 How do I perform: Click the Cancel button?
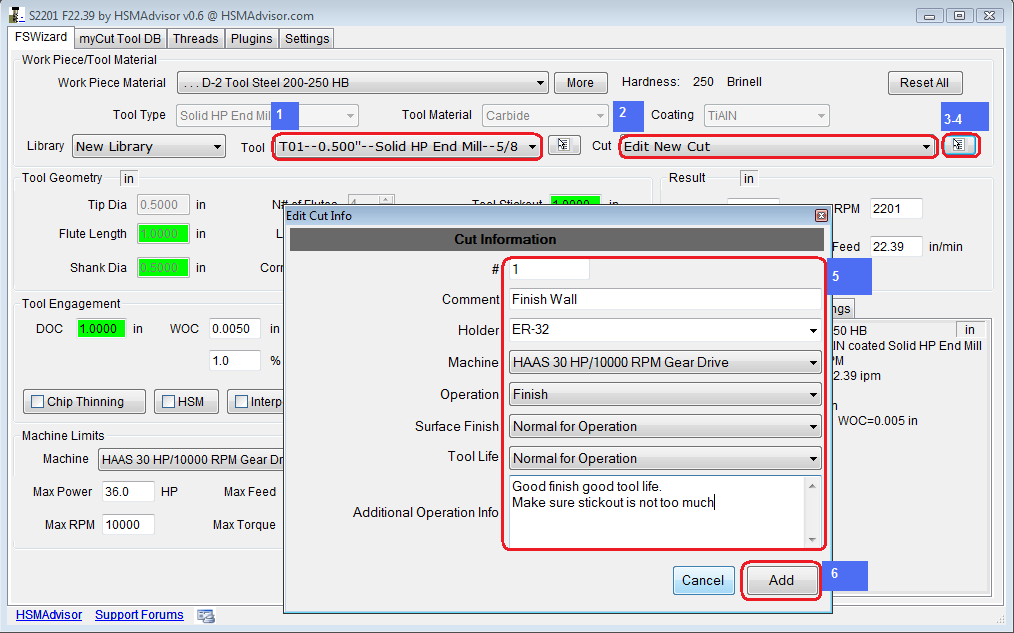pyautogui.click(x=702, y=580)
